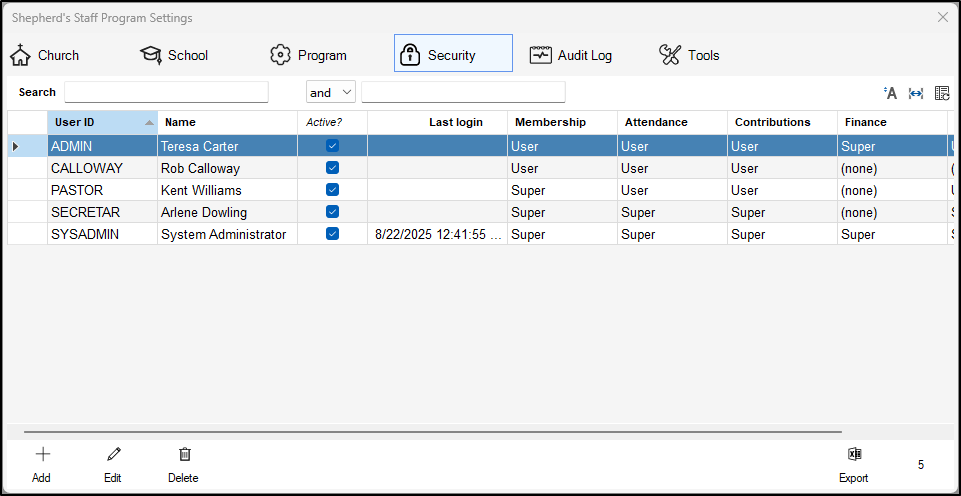The image size is (961, 496).
Task: Close the Program Settings window
Action: point(943,17)
